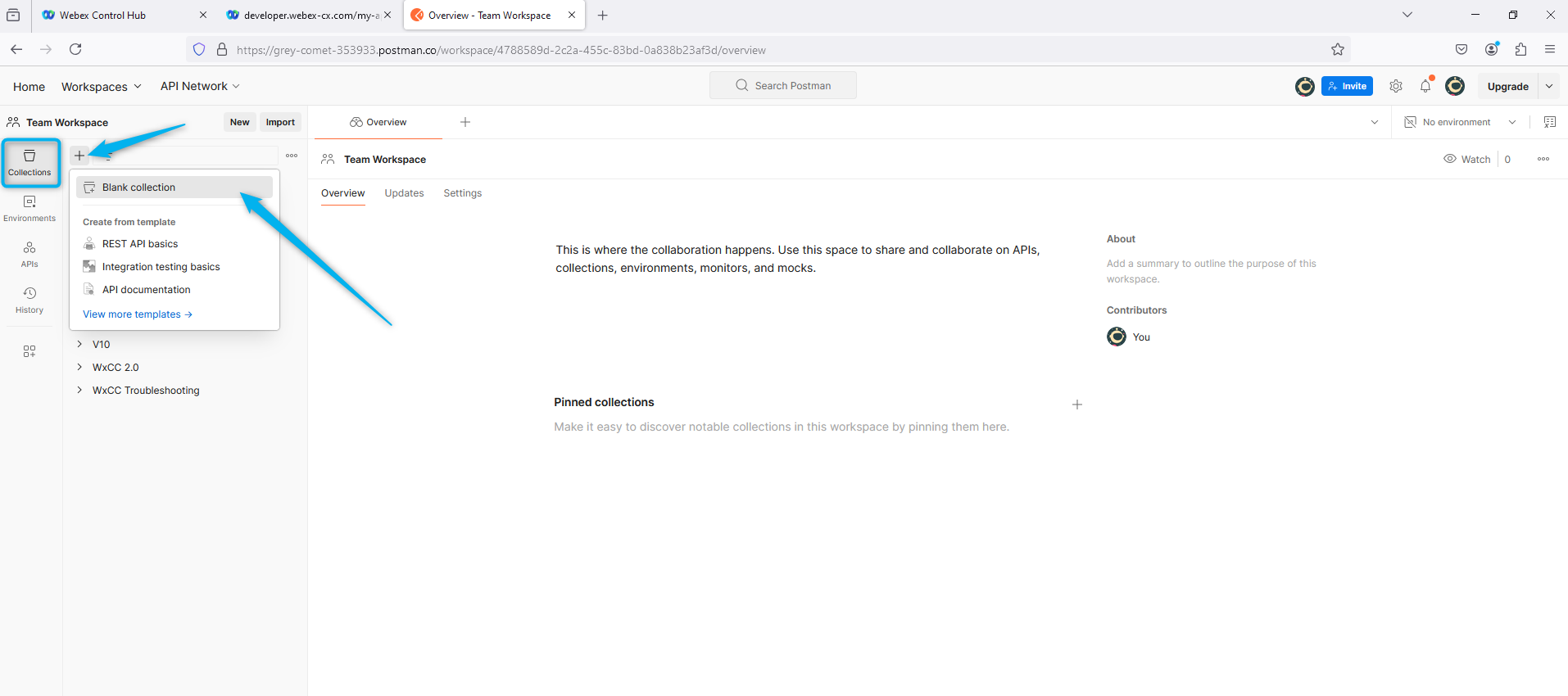Image resolution: width=1568 pixels, height=696 pixels.
Task: Open Firefox new tab plus button
Action: (603, 16)
